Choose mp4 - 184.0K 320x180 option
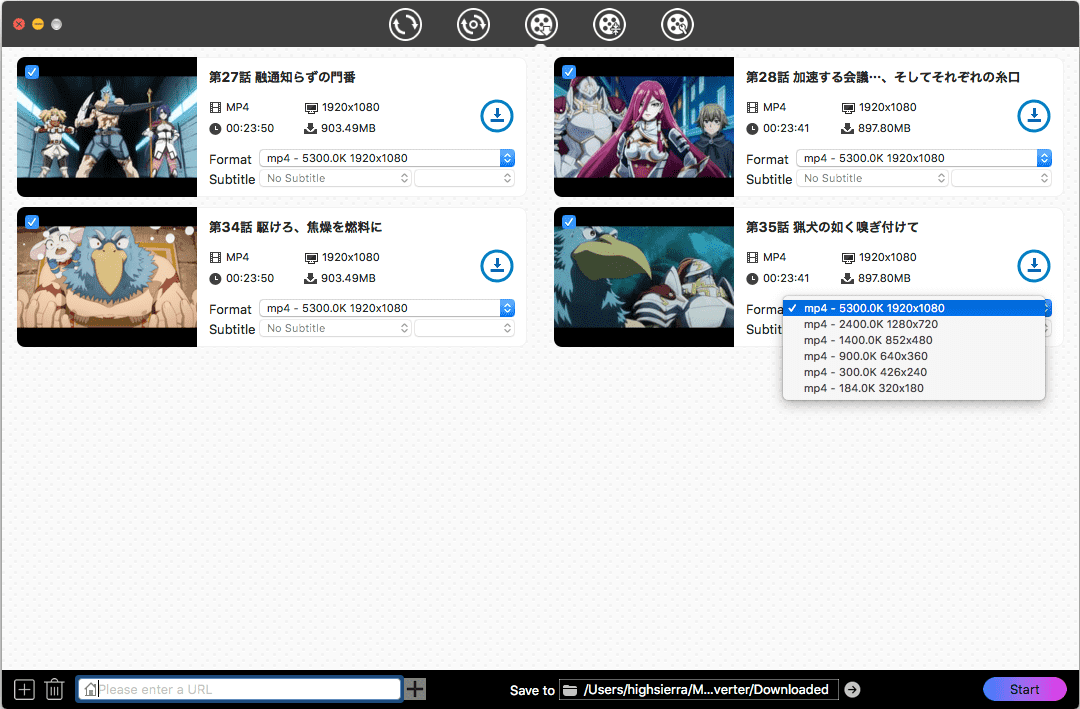 pyautogui.click(x=914, y=388)
